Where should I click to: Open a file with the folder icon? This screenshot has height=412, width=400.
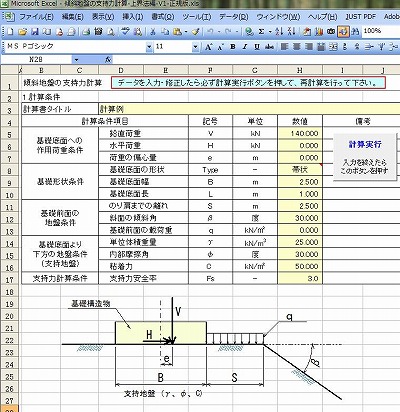[x=22, y=32]
